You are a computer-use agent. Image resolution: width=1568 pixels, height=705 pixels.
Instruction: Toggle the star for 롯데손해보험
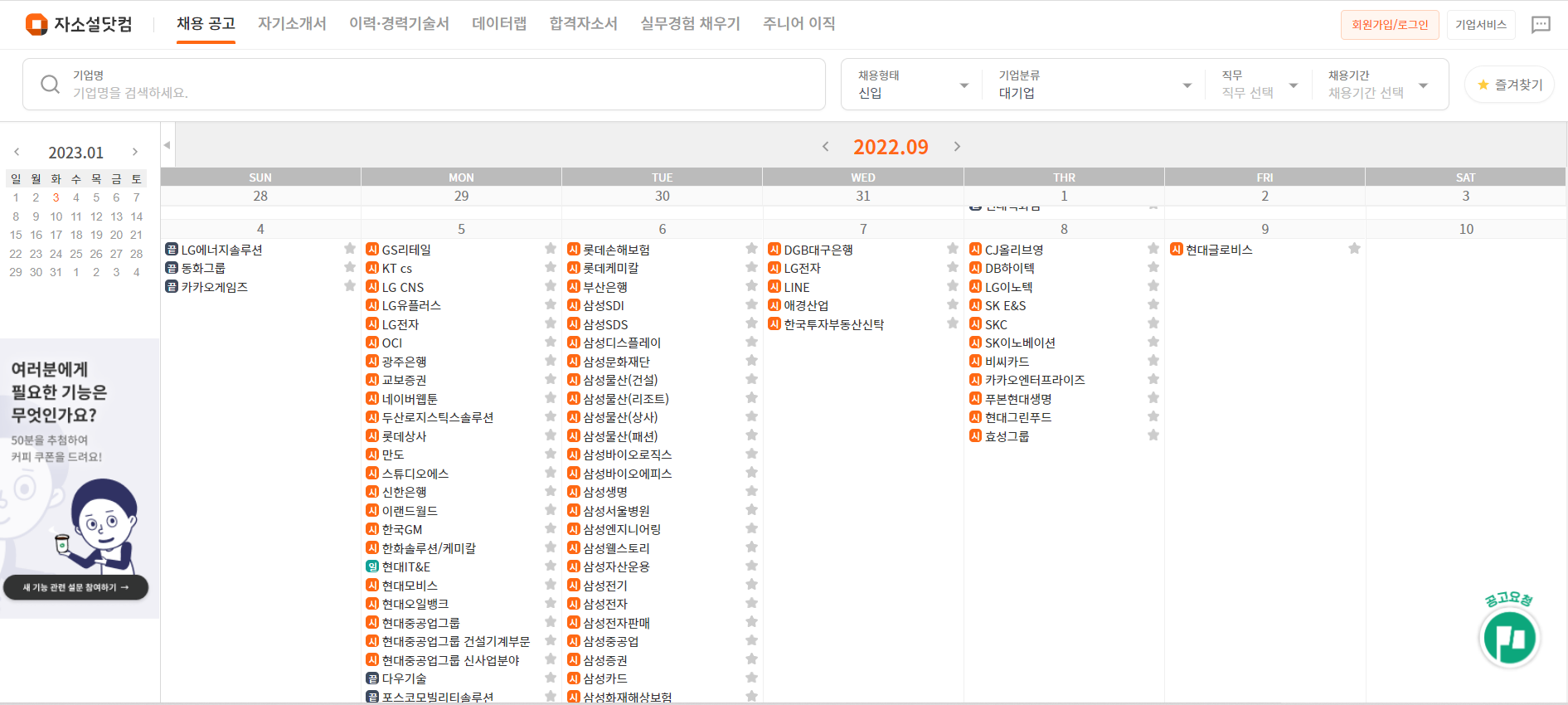752,248
